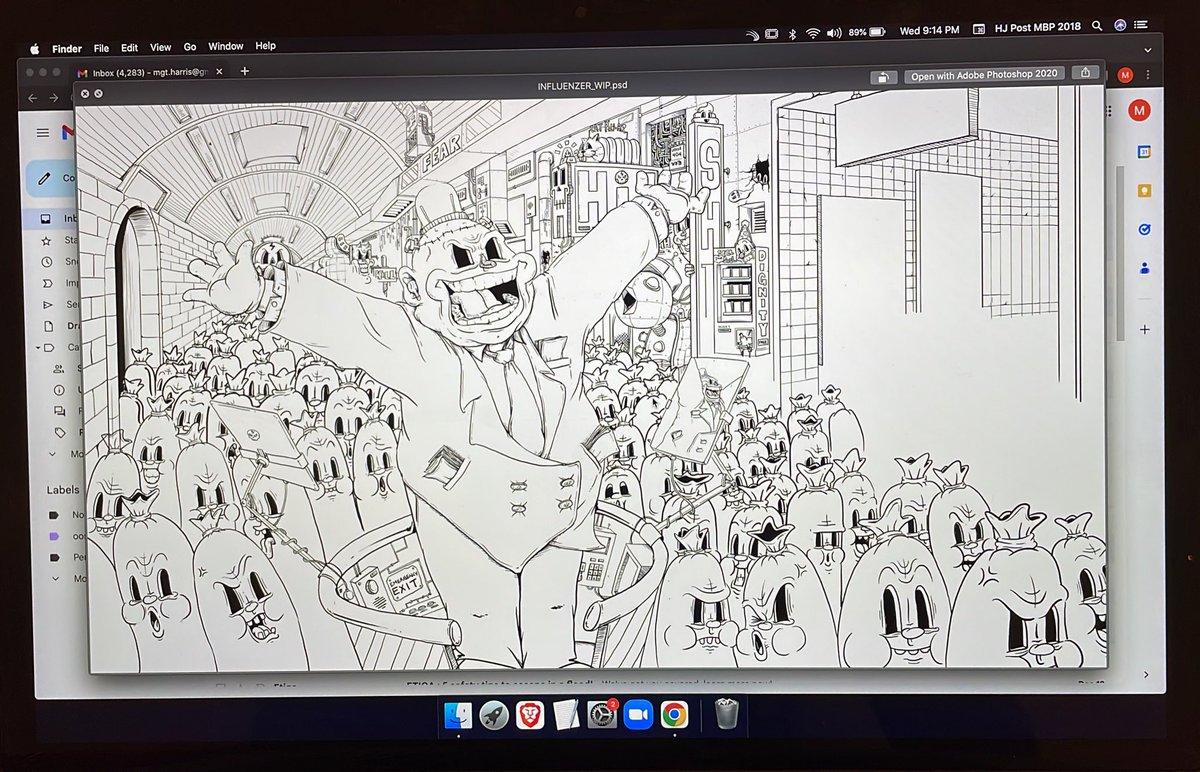Viewport: 1200px width, 772px height.
Task: Open the Edit menu
Action: (x=130, y=48)
